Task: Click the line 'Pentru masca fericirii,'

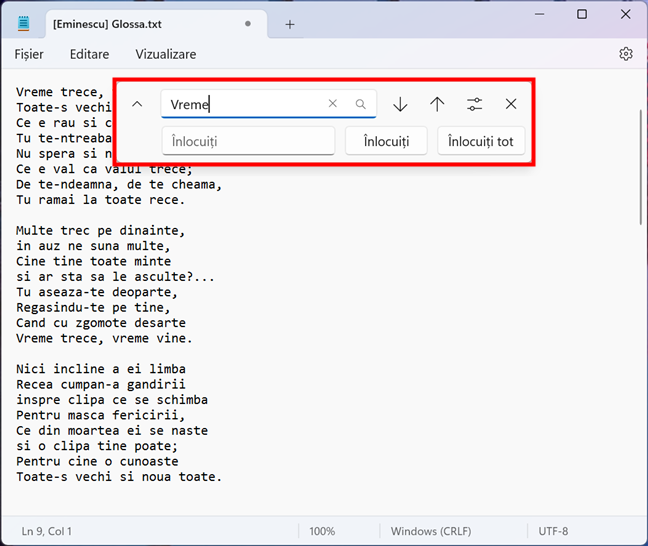Action: (100, 415)
